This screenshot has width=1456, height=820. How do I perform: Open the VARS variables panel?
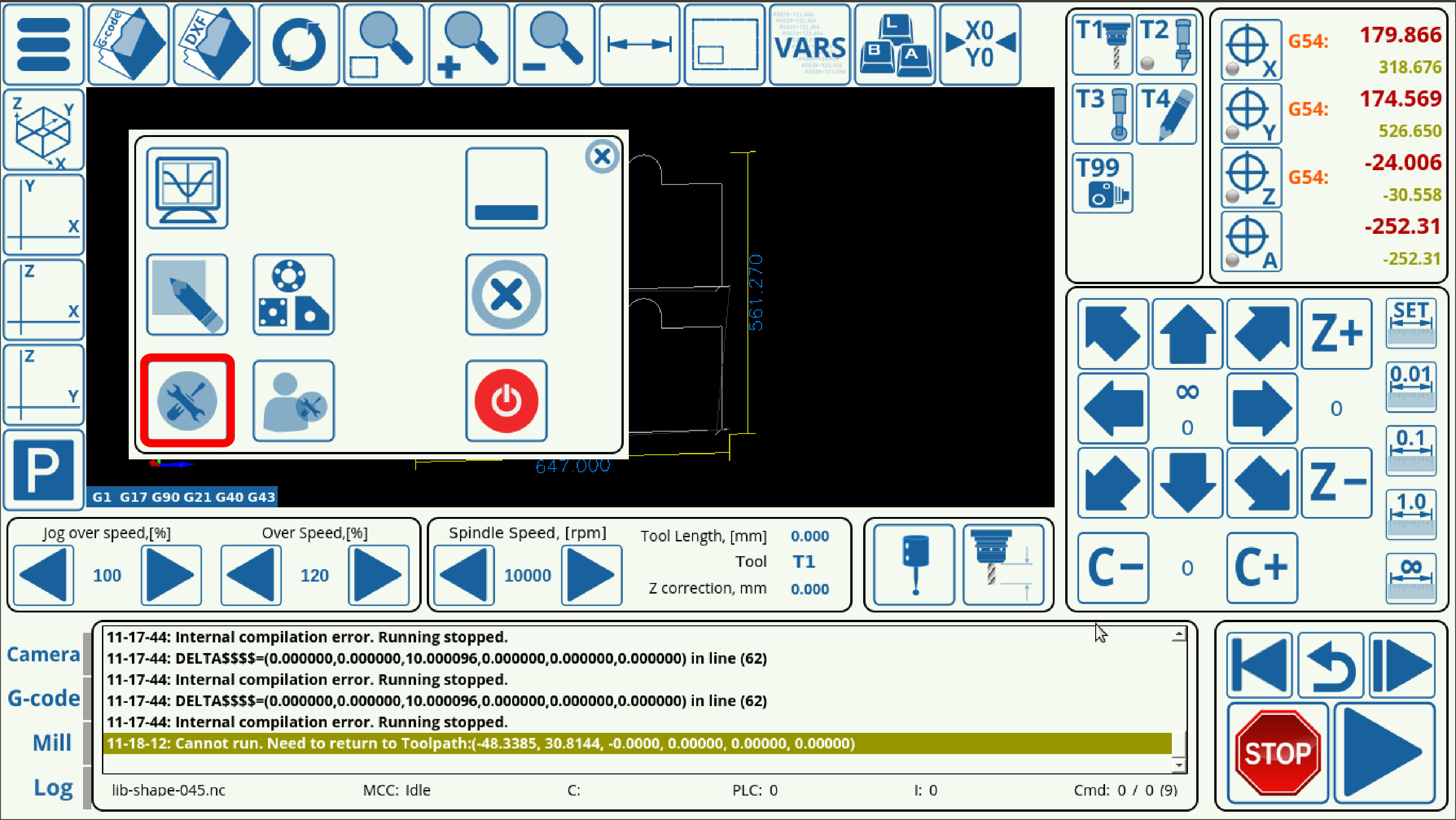pyautogui.click(x=809, y=45)
